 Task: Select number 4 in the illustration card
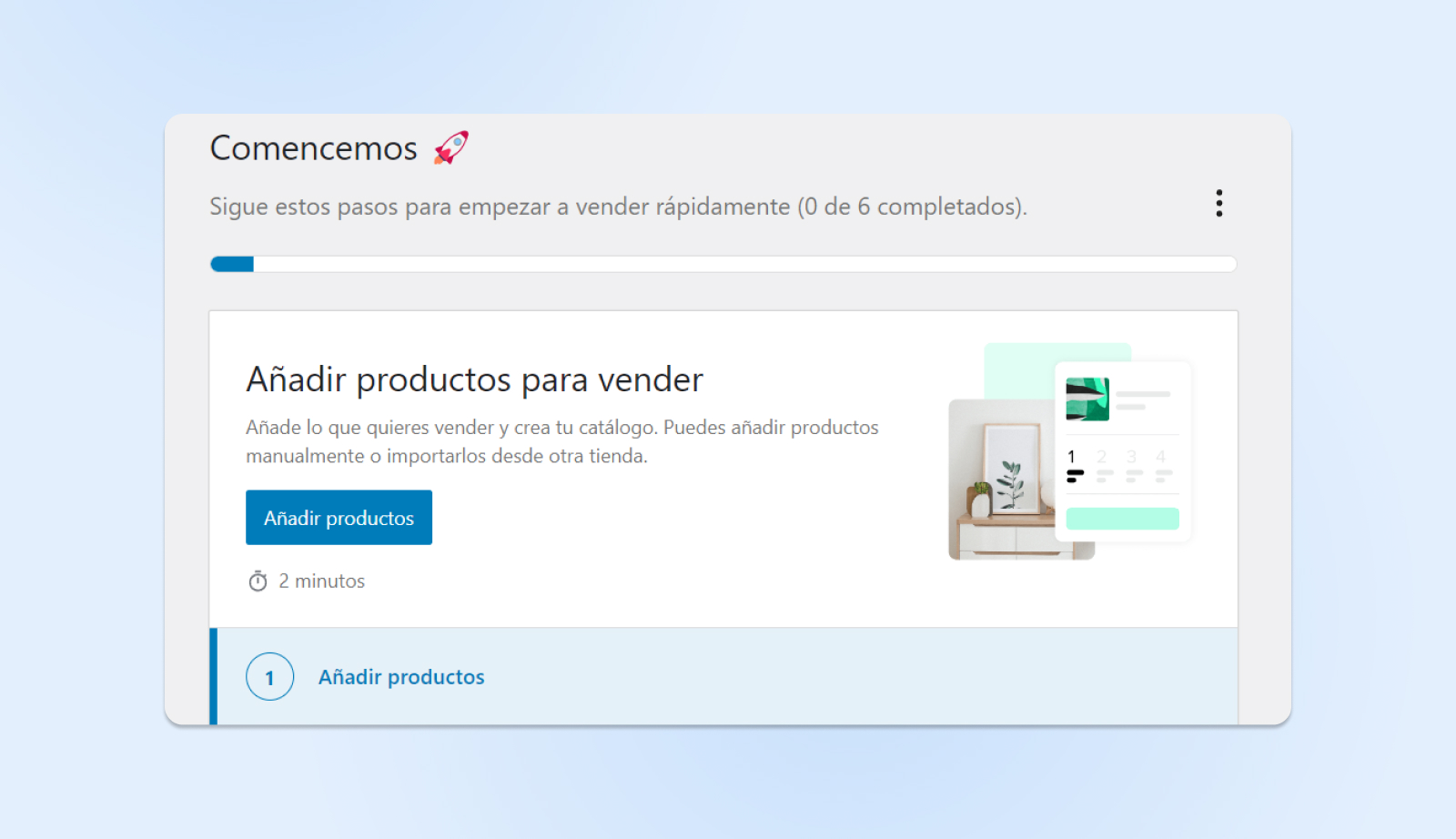(1160, 457)
